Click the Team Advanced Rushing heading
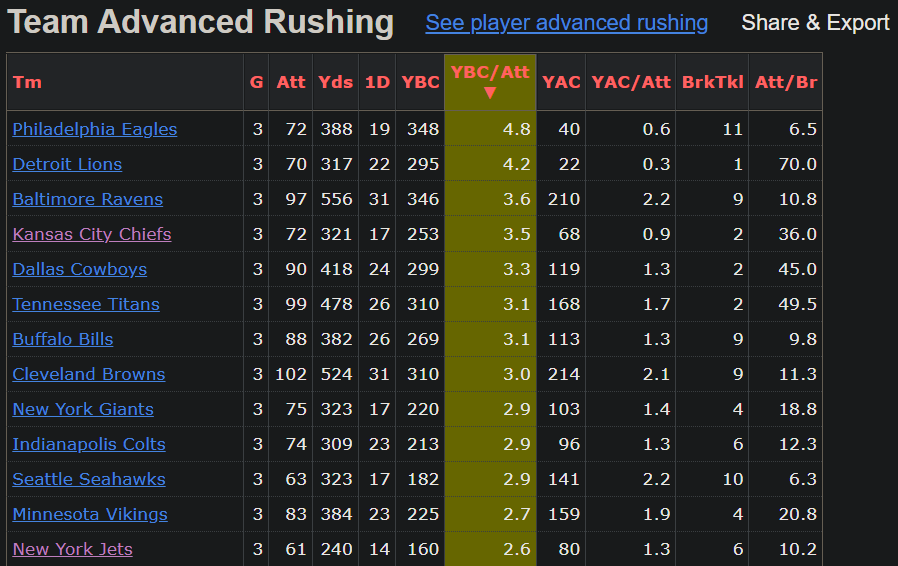898x566 pixels. click(200, 22)
